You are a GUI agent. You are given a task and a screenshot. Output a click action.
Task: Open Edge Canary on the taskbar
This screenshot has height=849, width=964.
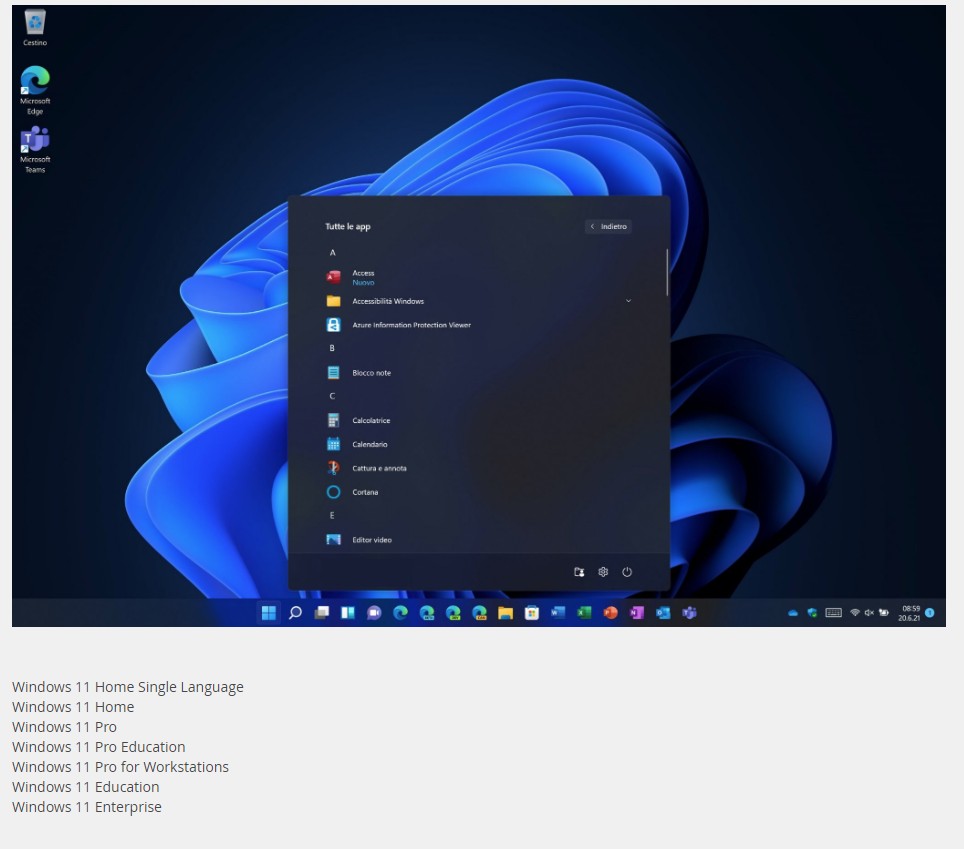click(x=480, y=613)
